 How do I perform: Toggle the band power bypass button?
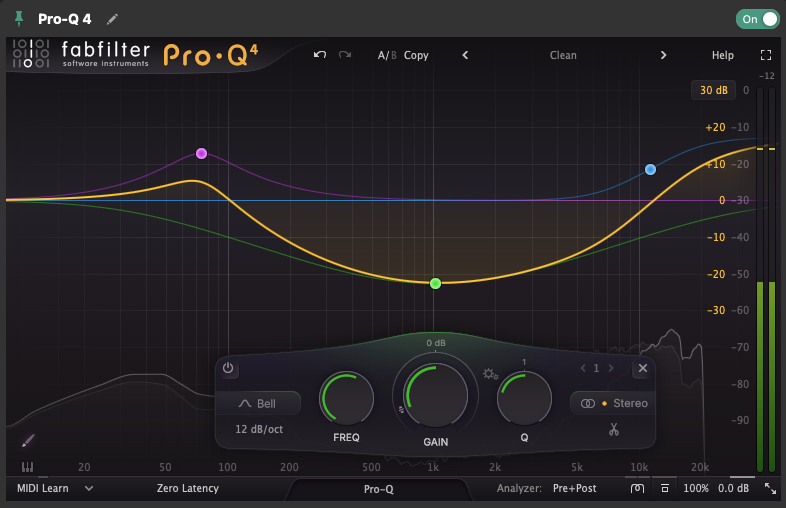[x=228, y=368]
